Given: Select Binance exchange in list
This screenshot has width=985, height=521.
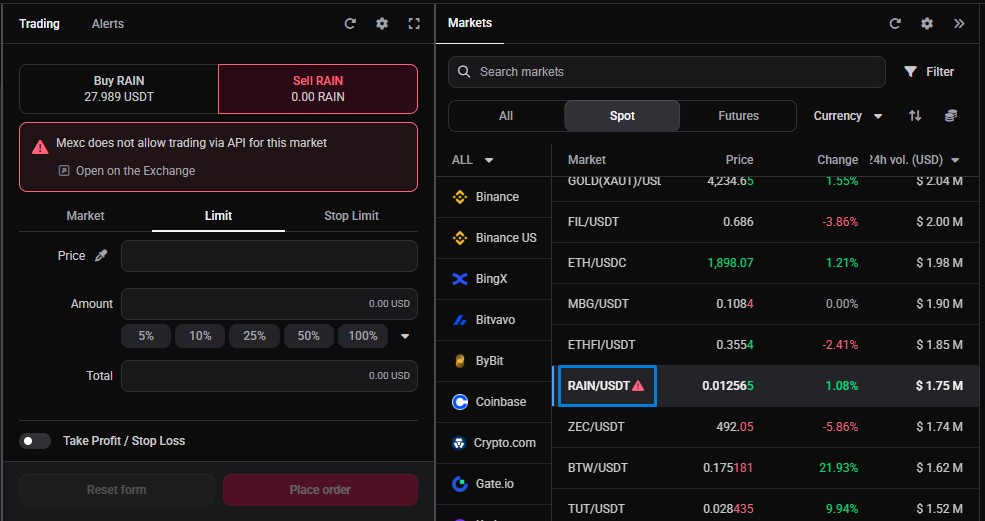Looking at the screenshot, I should point(493,197).
